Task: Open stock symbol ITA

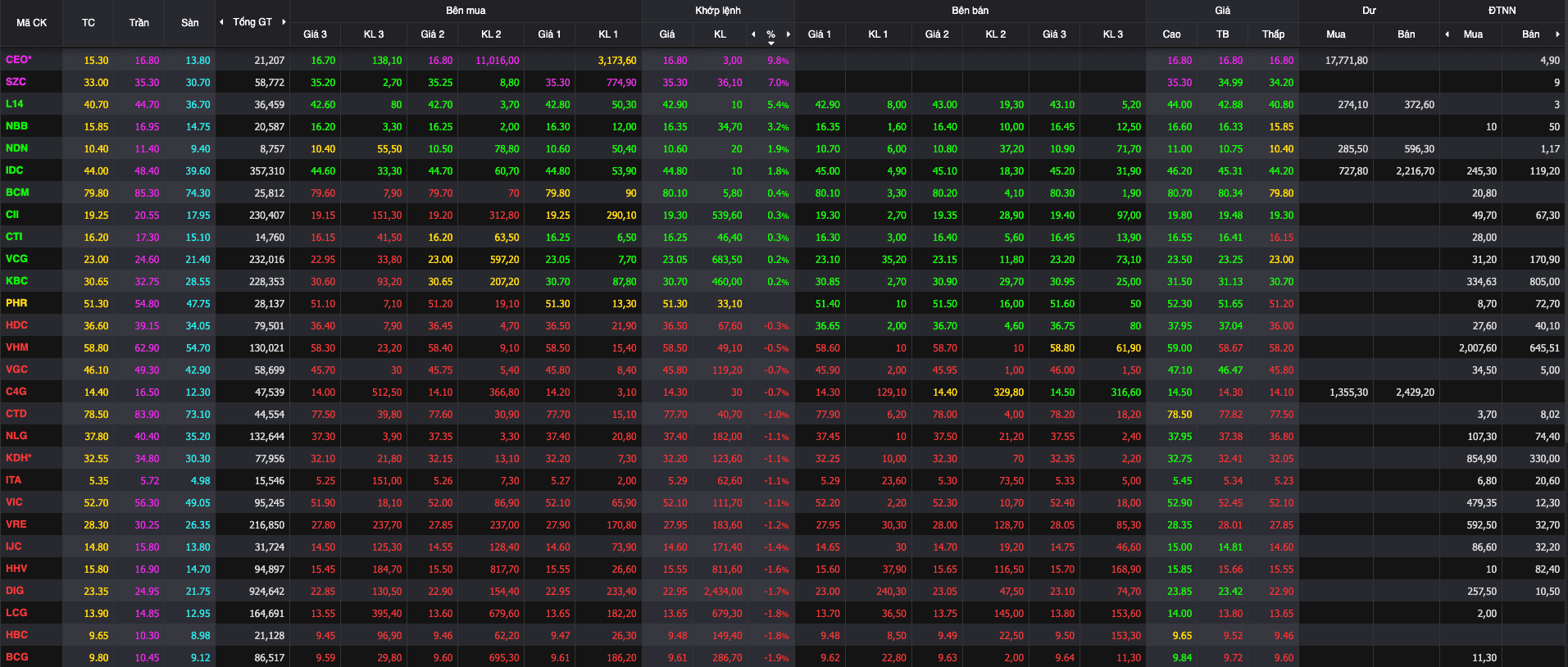Action: click(x=13, y=480)
